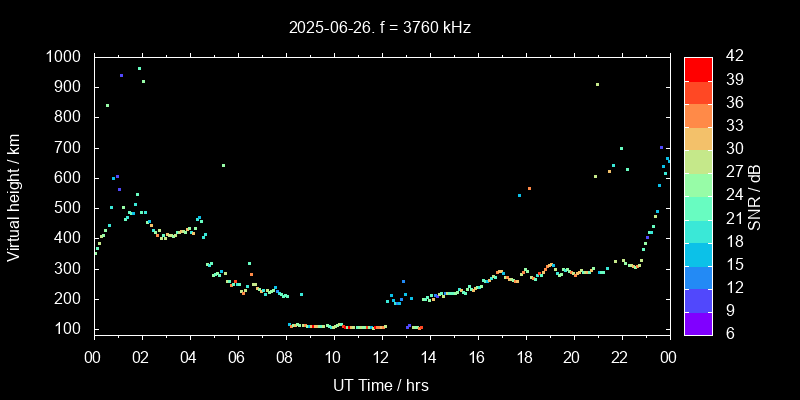The width and height of the screenshot is (800, 400).
Task: Click the 'Virtual height / km' axis label
Action: pyautogui.click(x=14, y=196)
